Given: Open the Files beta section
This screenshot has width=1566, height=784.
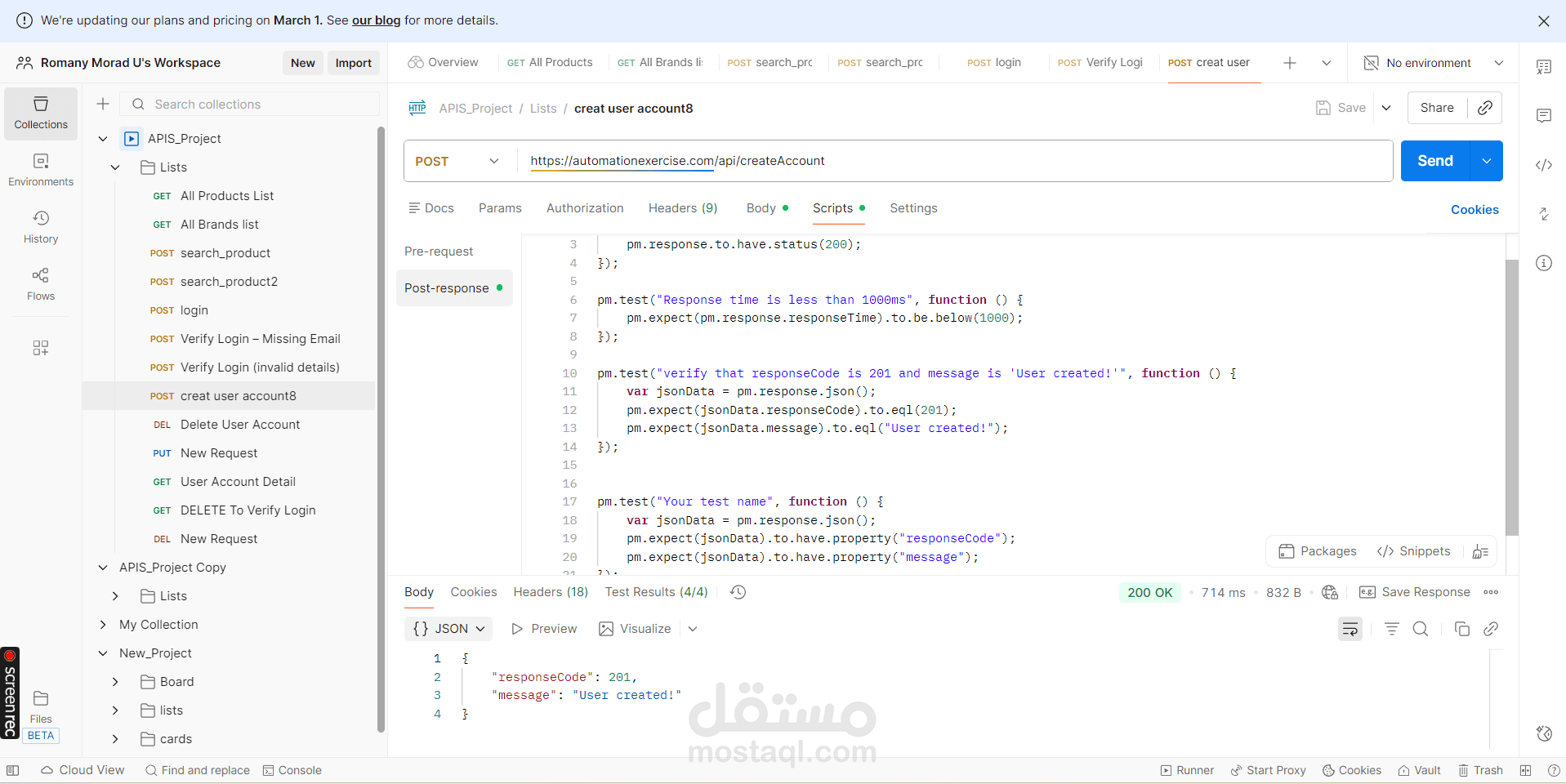Looking at the screenshot, I should pos(41,716).
